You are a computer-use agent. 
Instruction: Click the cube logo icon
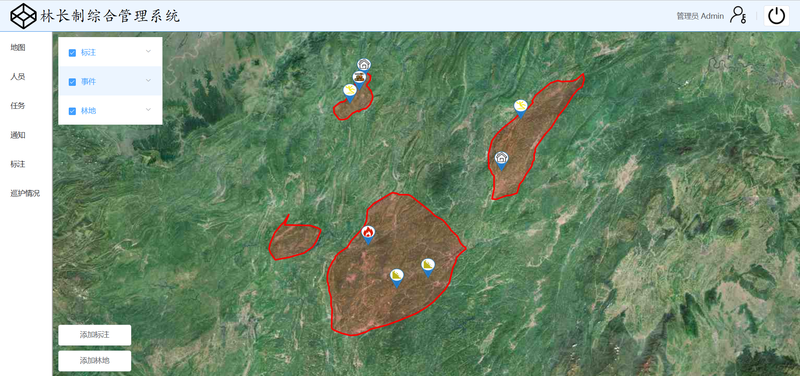[24, 16]
